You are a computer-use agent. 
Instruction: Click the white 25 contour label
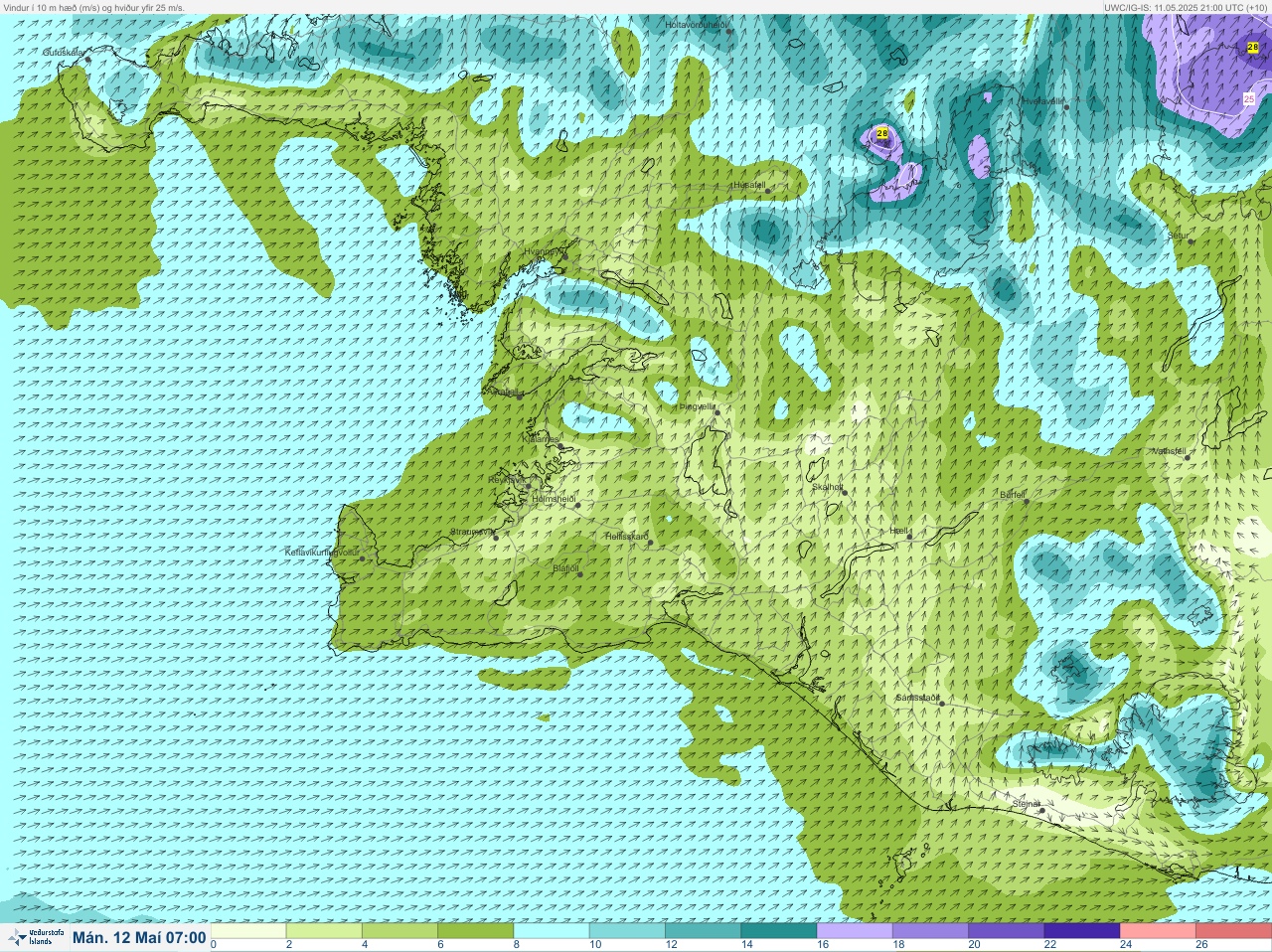tap(1249, 99)
